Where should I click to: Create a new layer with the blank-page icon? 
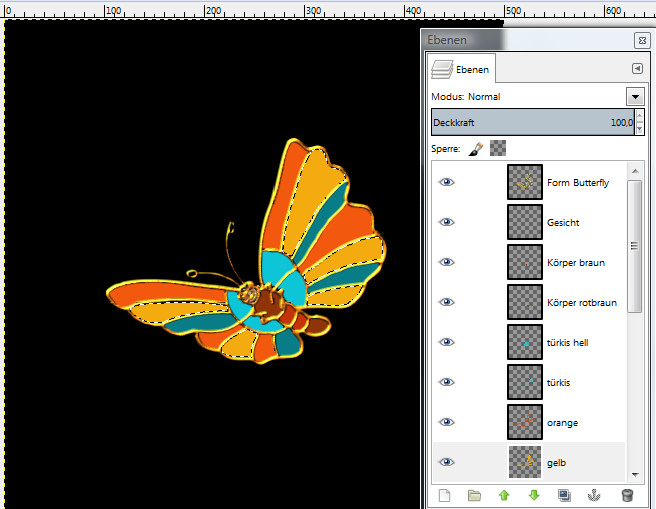[444, 495]
